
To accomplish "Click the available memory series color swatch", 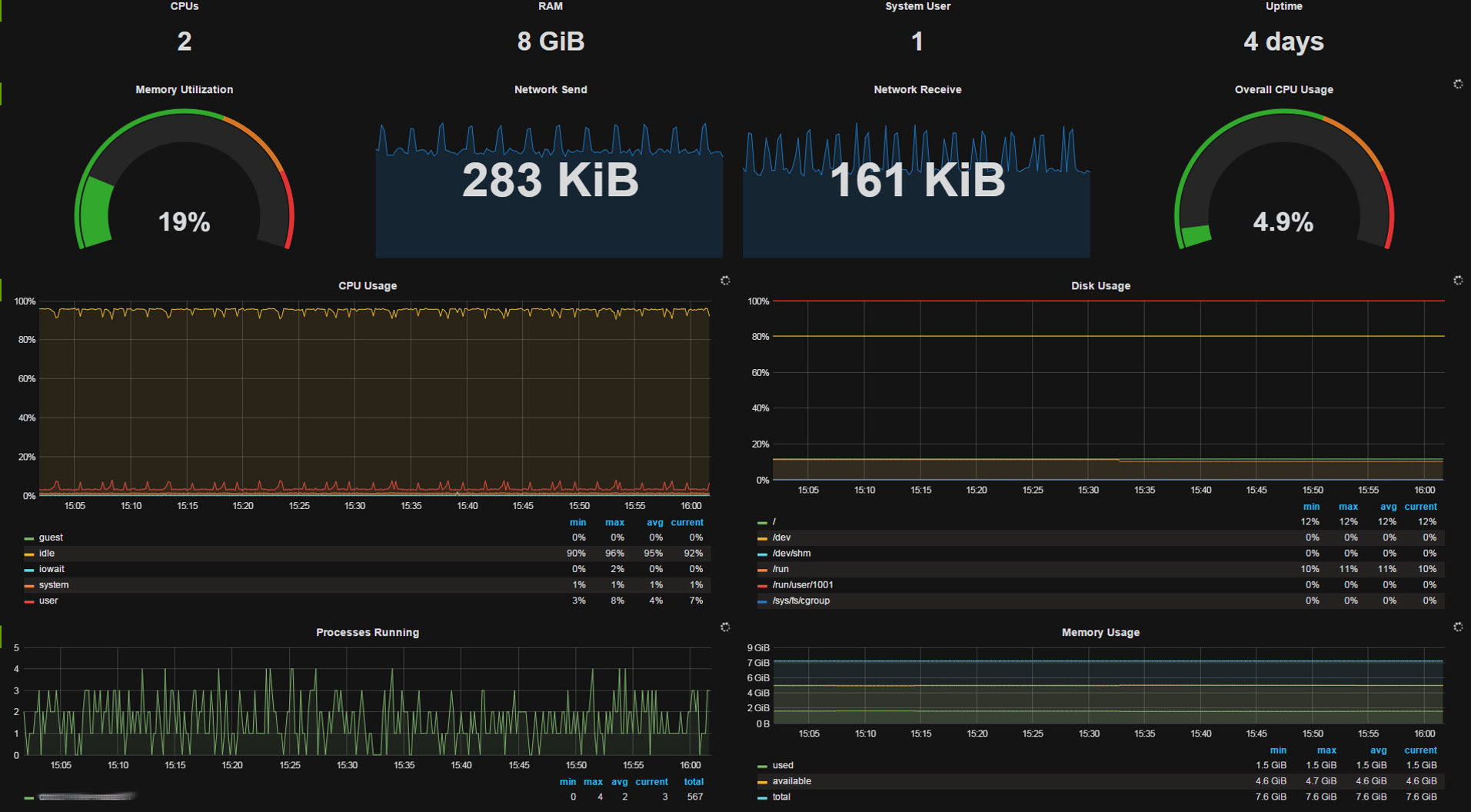I will pos(762,782).
